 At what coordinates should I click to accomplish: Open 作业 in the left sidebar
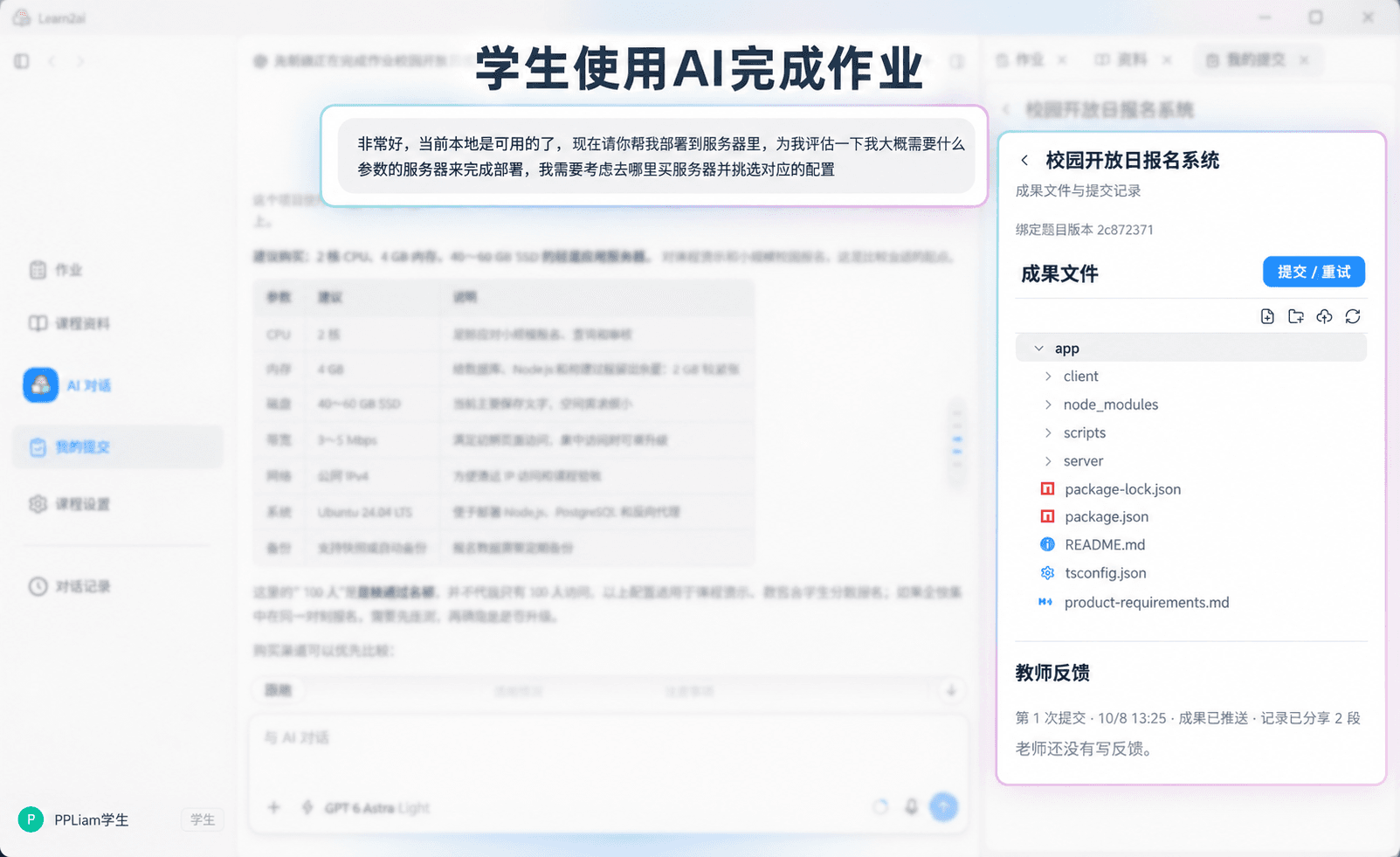[x=56, y=270]
